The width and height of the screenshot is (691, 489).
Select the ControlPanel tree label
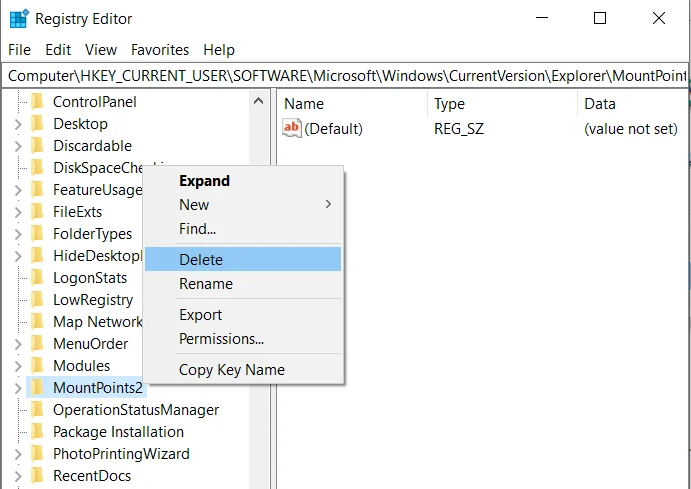[x=95, y=102]
